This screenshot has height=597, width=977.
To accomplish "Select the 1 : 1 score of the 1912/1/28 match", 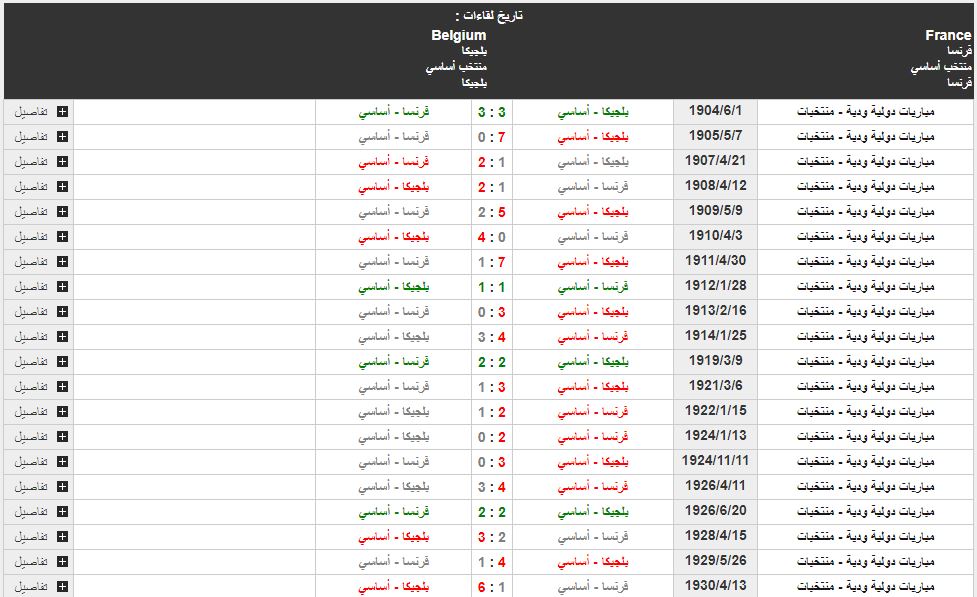I will tap(492, 287).
